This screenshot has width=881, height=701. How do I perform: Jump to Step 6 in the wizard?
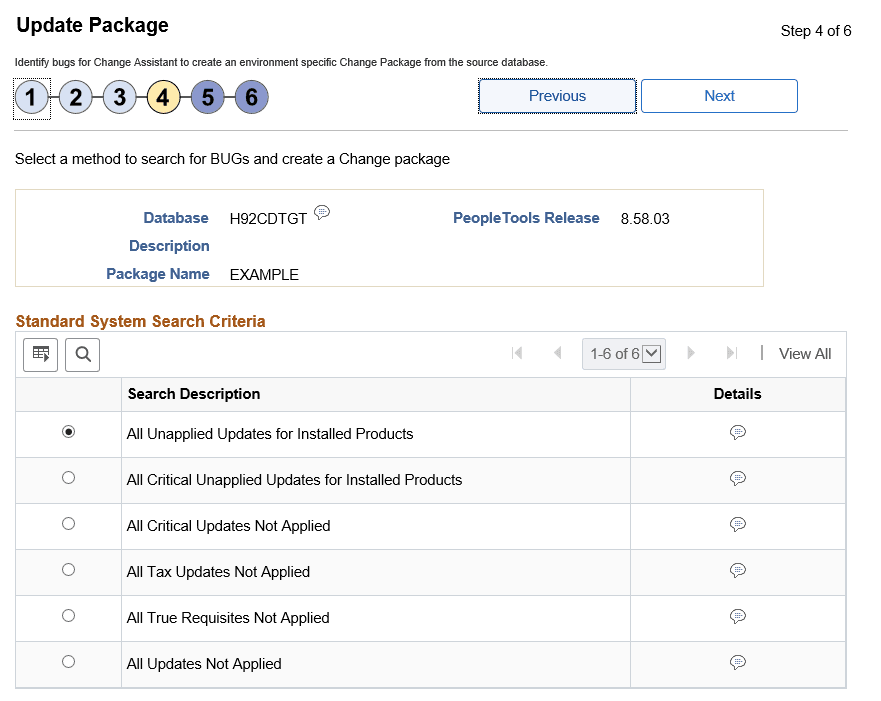251,97
